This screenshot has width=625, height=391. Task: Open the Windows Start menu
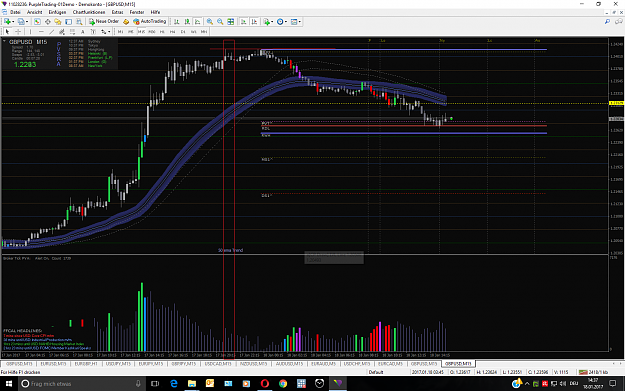(8, 383)
